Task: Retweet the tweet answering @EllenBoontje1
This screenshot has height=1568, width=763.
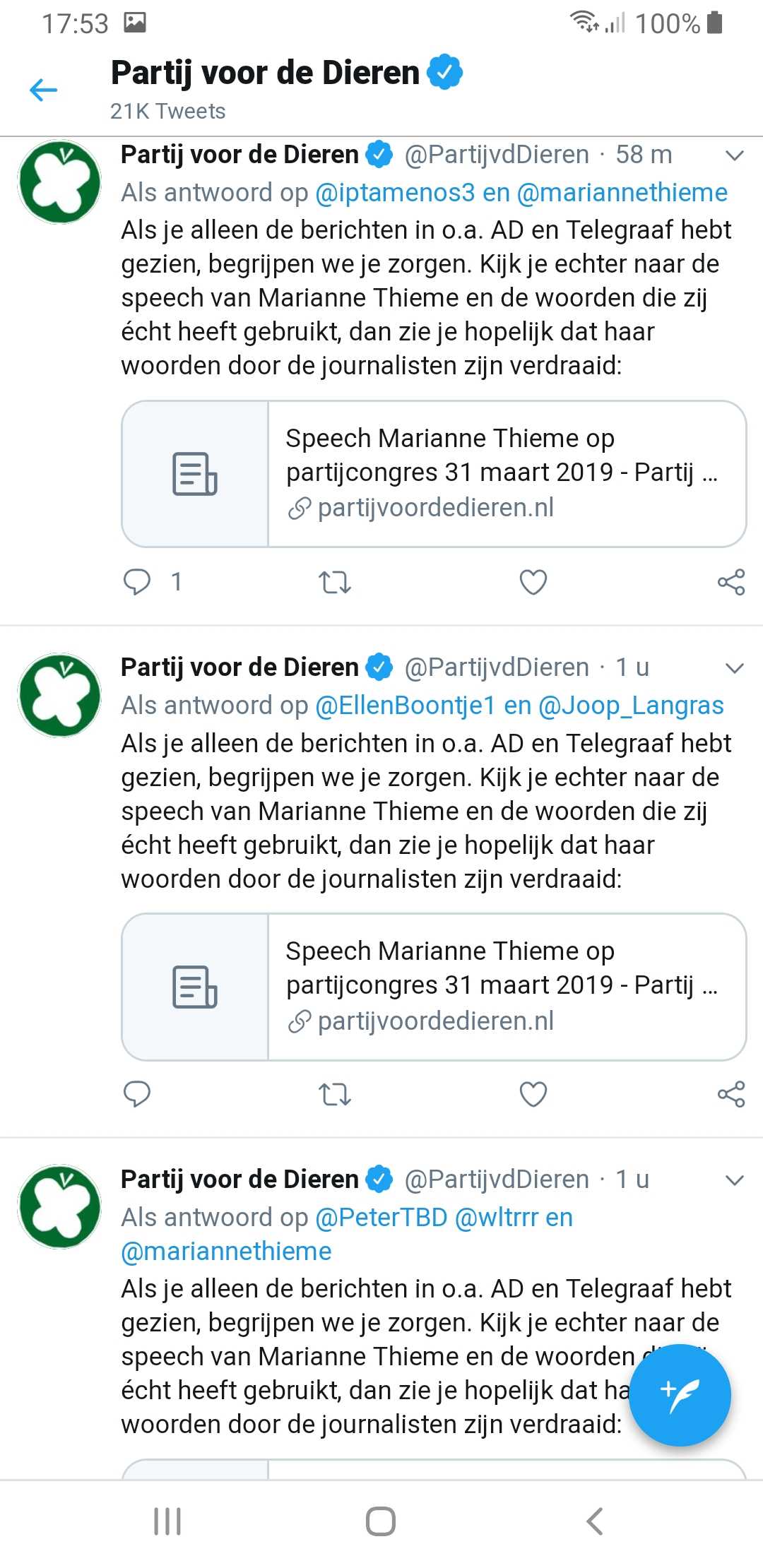Action: pyautogui.click(x=334, y=1094)
